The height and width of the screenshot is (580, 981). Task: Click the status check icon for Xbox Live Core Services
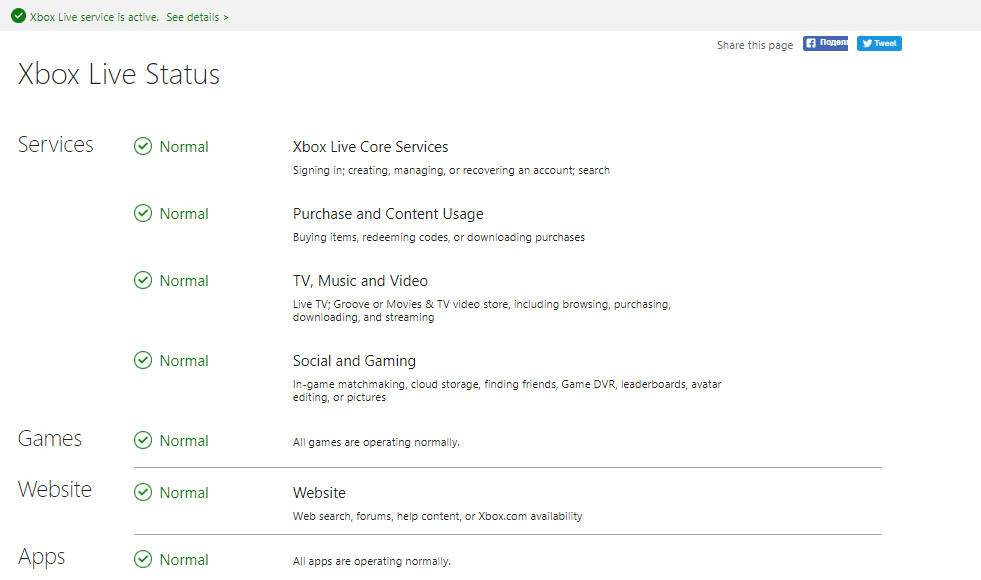(x=143, y=146)
